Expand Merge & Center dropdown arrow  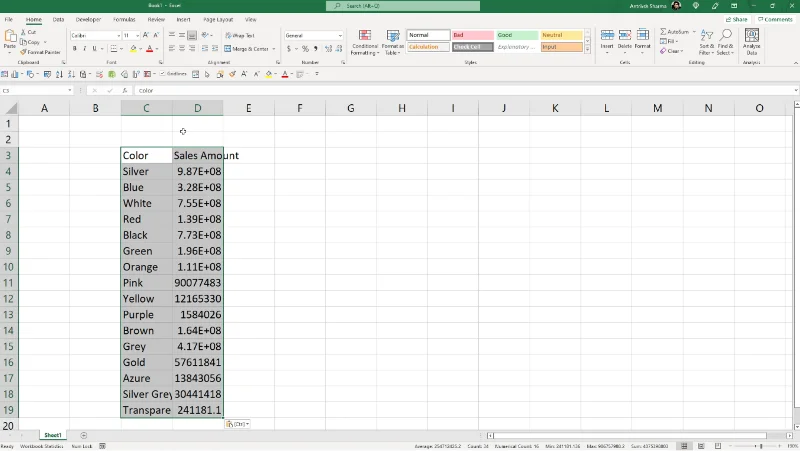point(274,49)
